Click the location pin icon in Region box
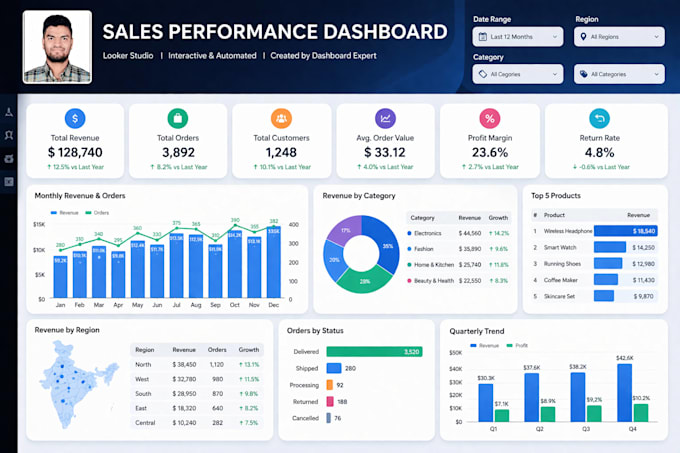 point(583,37)
